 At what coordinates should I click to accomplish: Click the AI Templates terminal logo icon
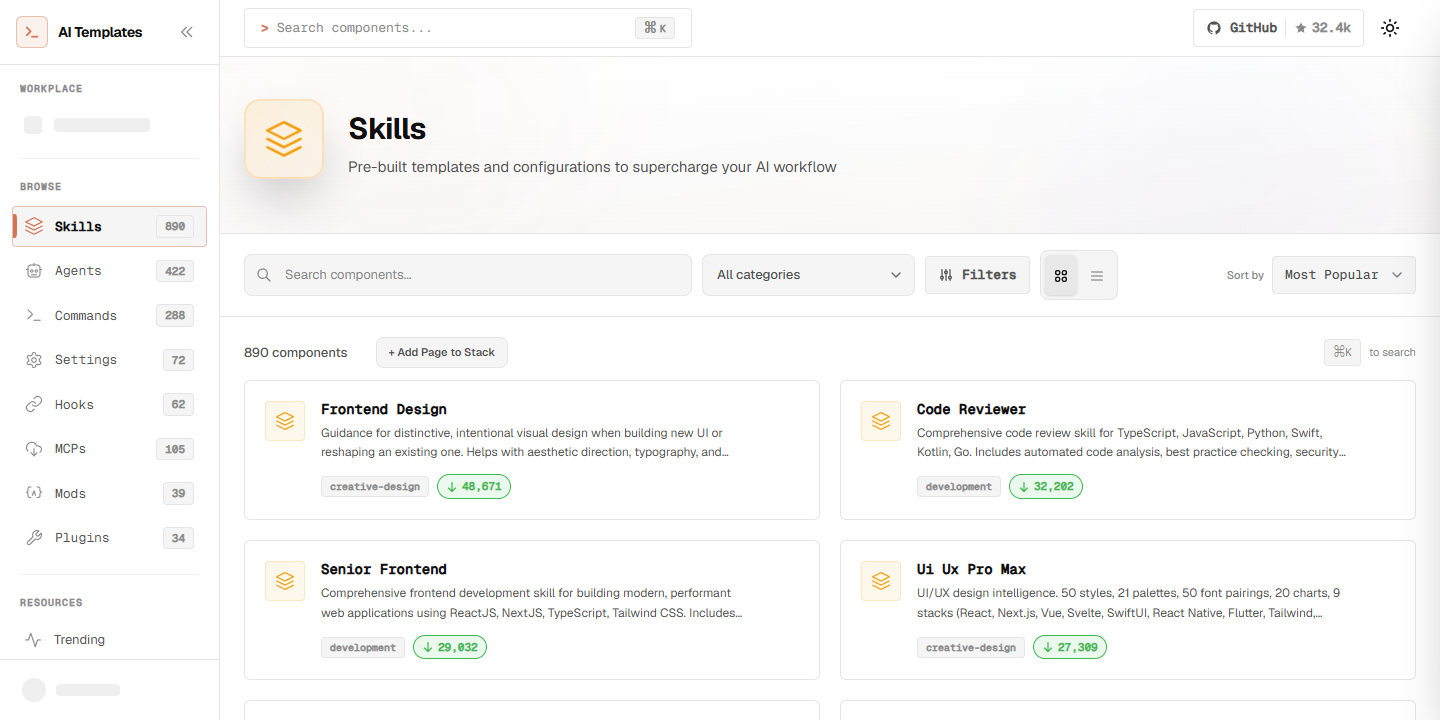(x=32, y=32)
